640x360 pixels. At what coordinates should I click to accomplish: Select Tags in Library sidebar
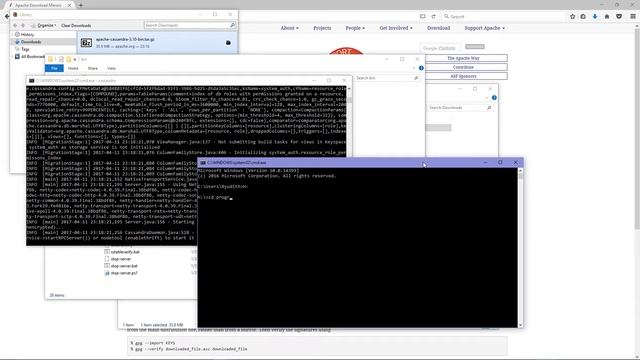pyautogui.click(x=25, y=49)
